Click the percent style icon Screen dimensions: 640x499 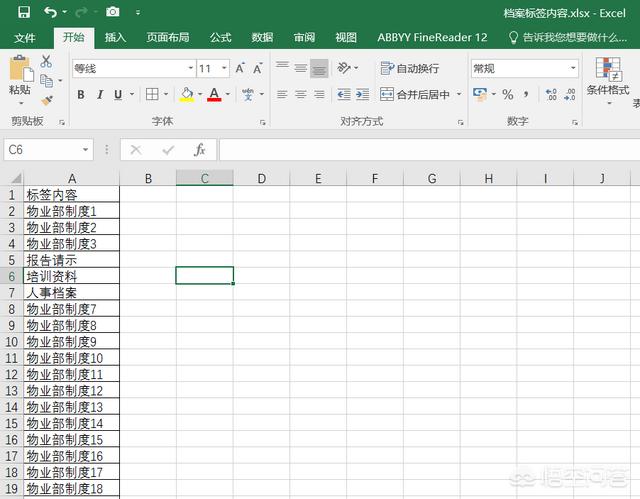tap(508, 95)
